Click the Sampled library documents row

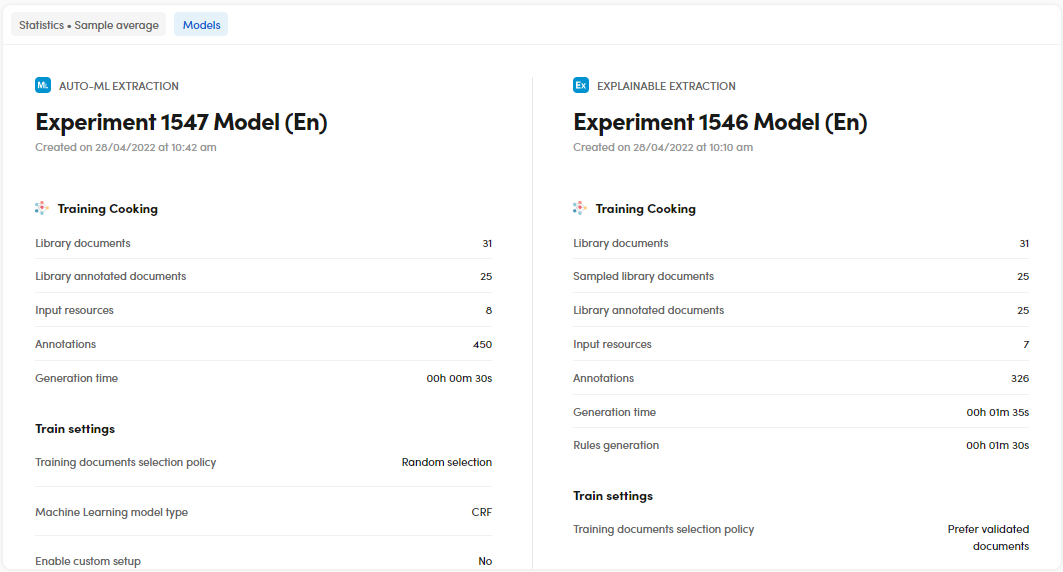click(x=643, y=277)
